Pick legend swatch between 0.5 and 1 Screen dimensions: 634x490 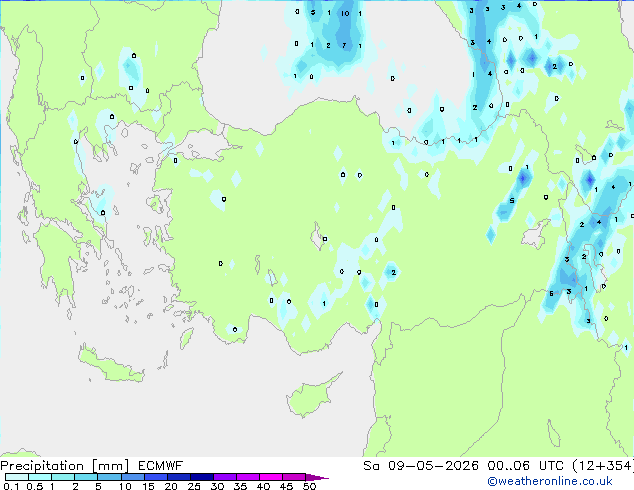tap(40, 477)
